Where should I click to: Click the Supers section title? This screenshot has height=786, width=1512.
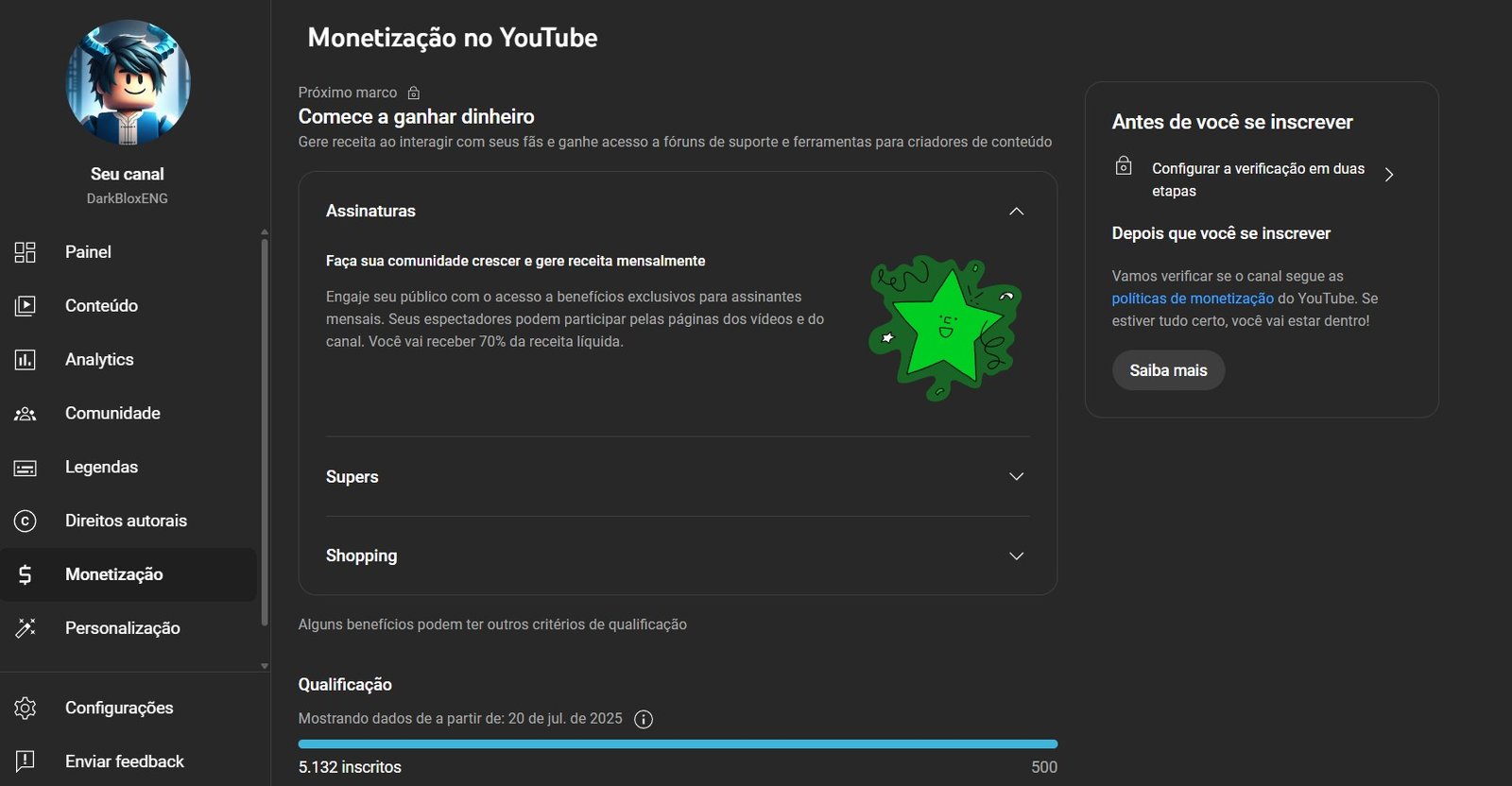352,477
